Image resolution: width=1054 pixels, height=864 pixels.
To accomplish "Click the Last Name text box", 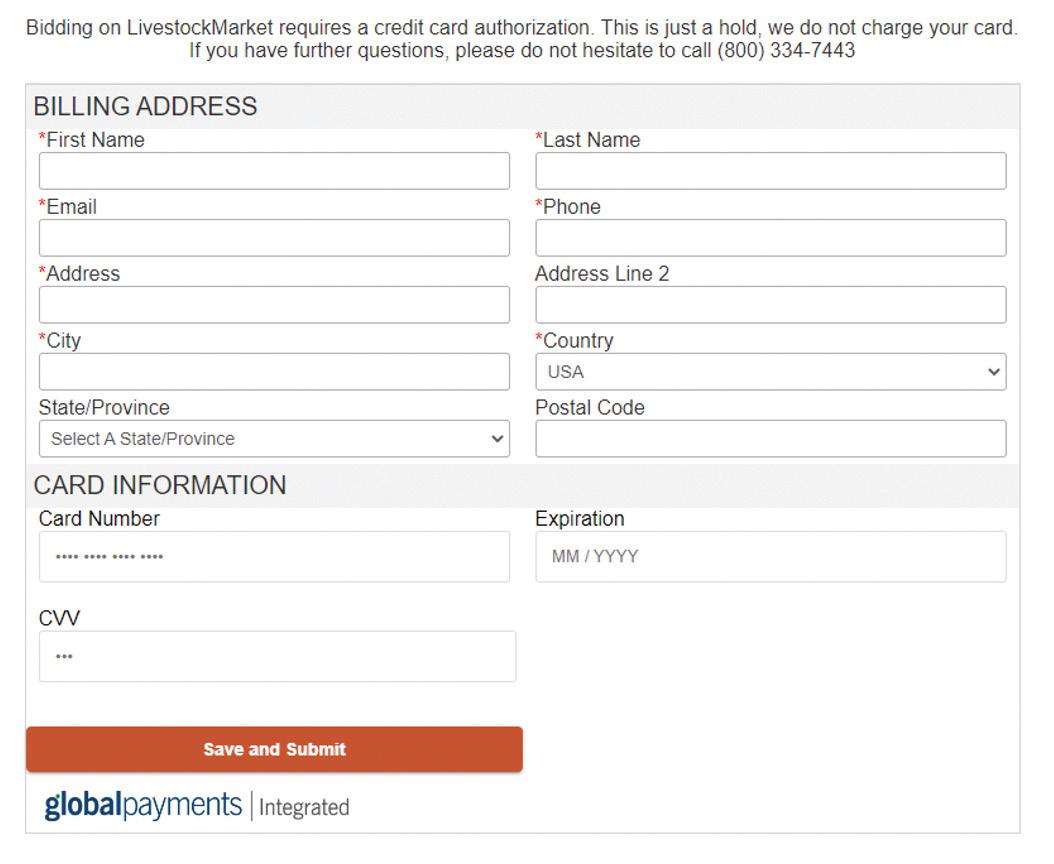I will click(x=770, y=171).
